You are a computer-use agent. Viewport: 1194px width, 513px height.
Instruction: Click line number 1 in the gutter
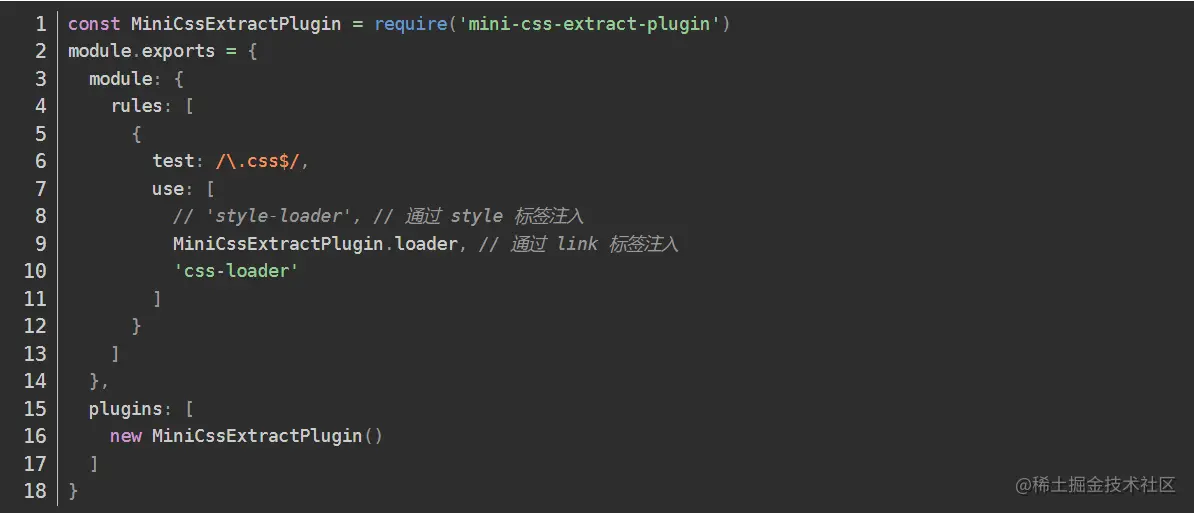40,24
